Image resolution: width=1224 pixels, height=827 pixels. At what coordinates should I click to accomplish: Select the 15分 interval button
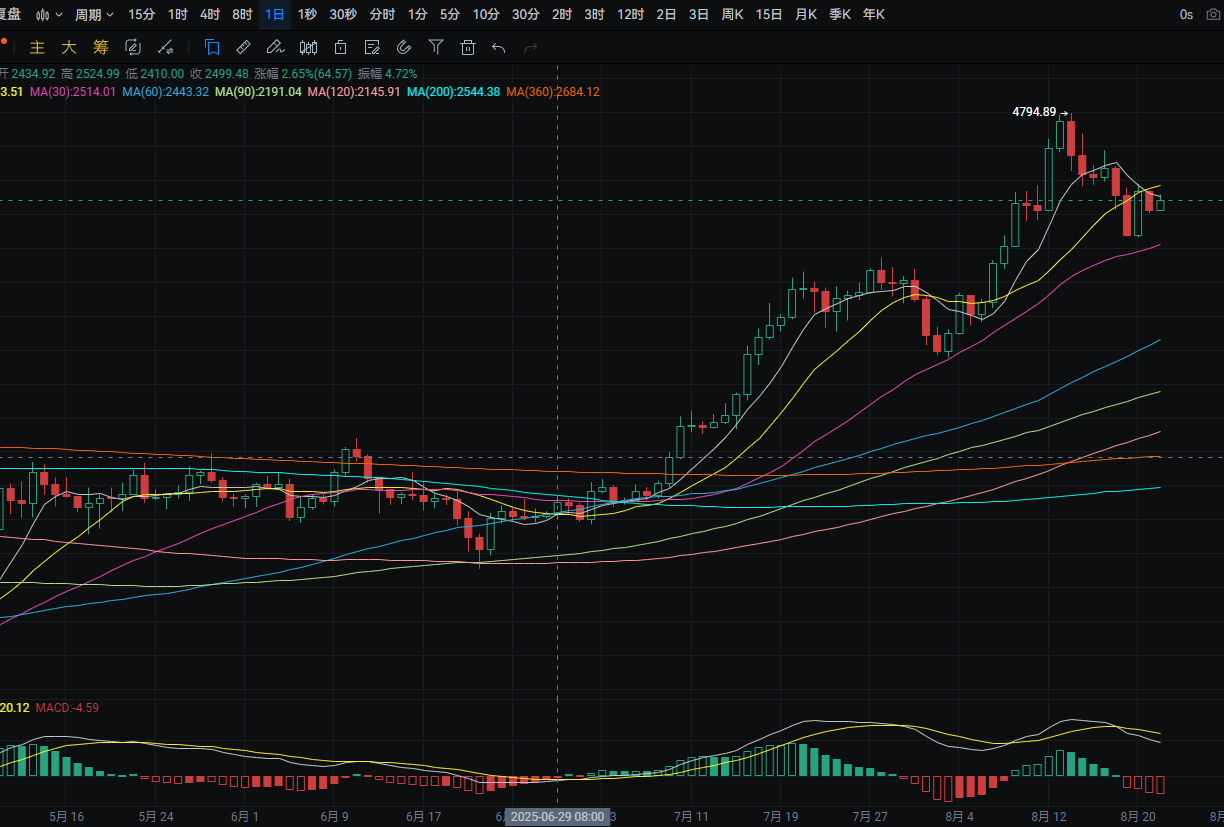(x=141, y=15)
